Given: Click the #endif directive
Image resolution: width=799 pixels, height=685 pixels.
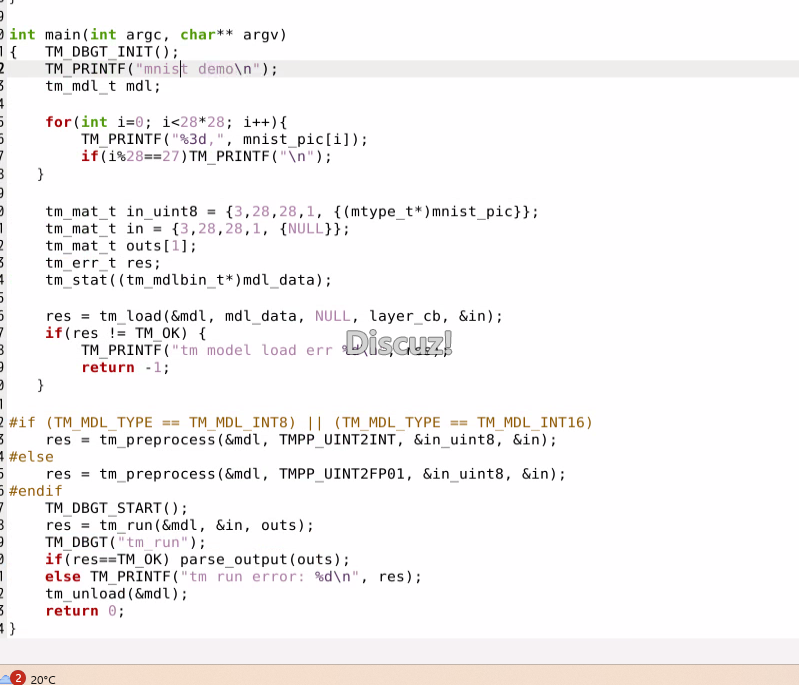Looking at the screenshot, I should (36, 491).
